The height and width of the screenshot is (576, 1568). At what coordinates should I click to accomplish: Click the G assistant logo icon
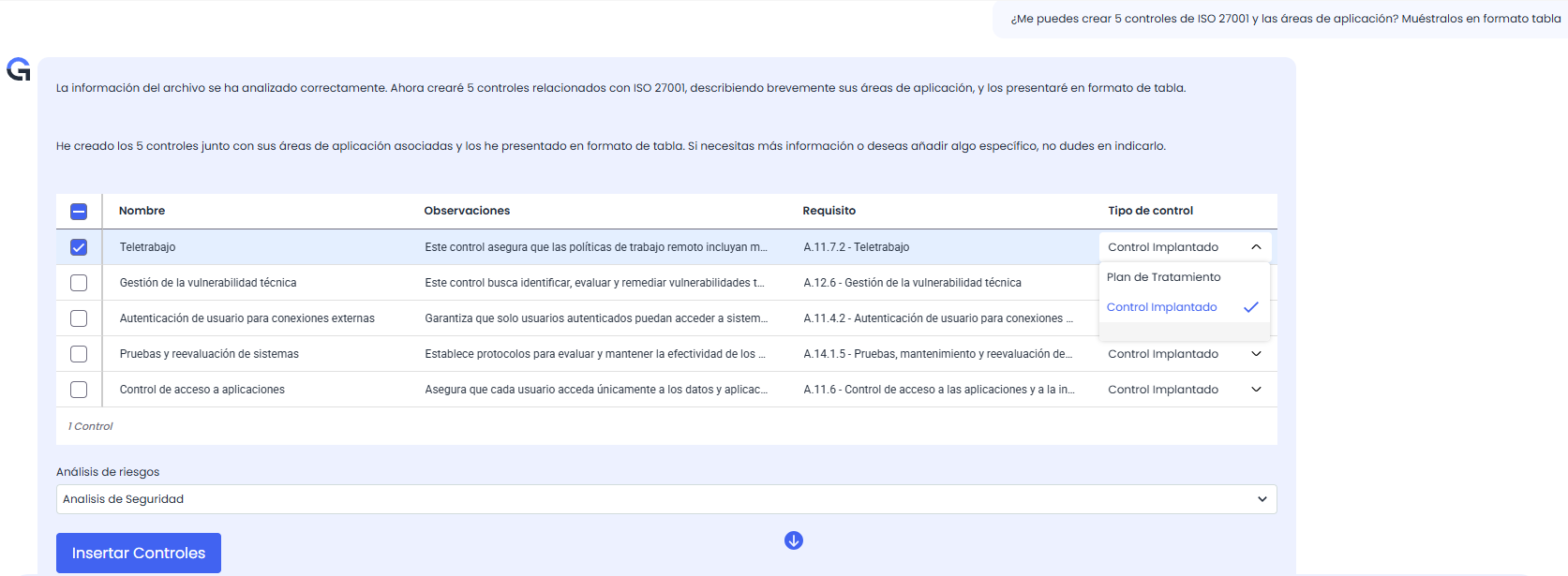(x=19, y=69)
